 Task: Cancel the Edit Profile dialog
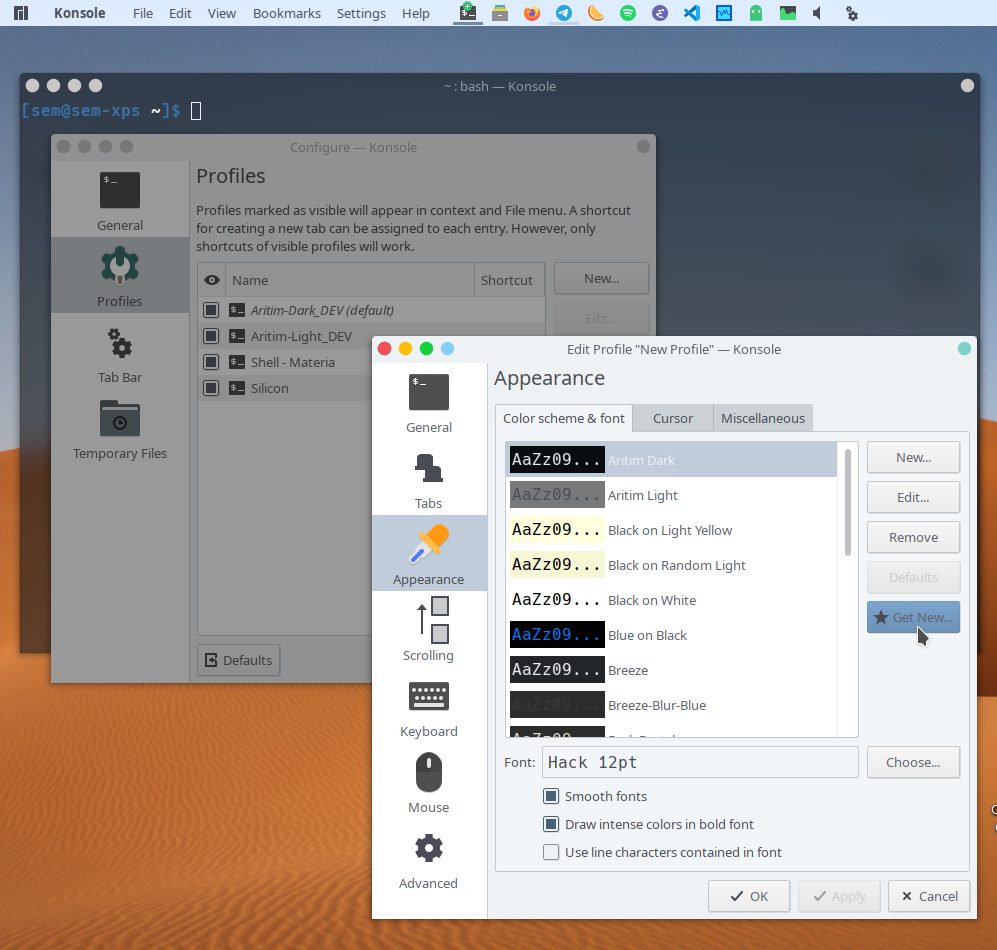[x=929, y=896]
